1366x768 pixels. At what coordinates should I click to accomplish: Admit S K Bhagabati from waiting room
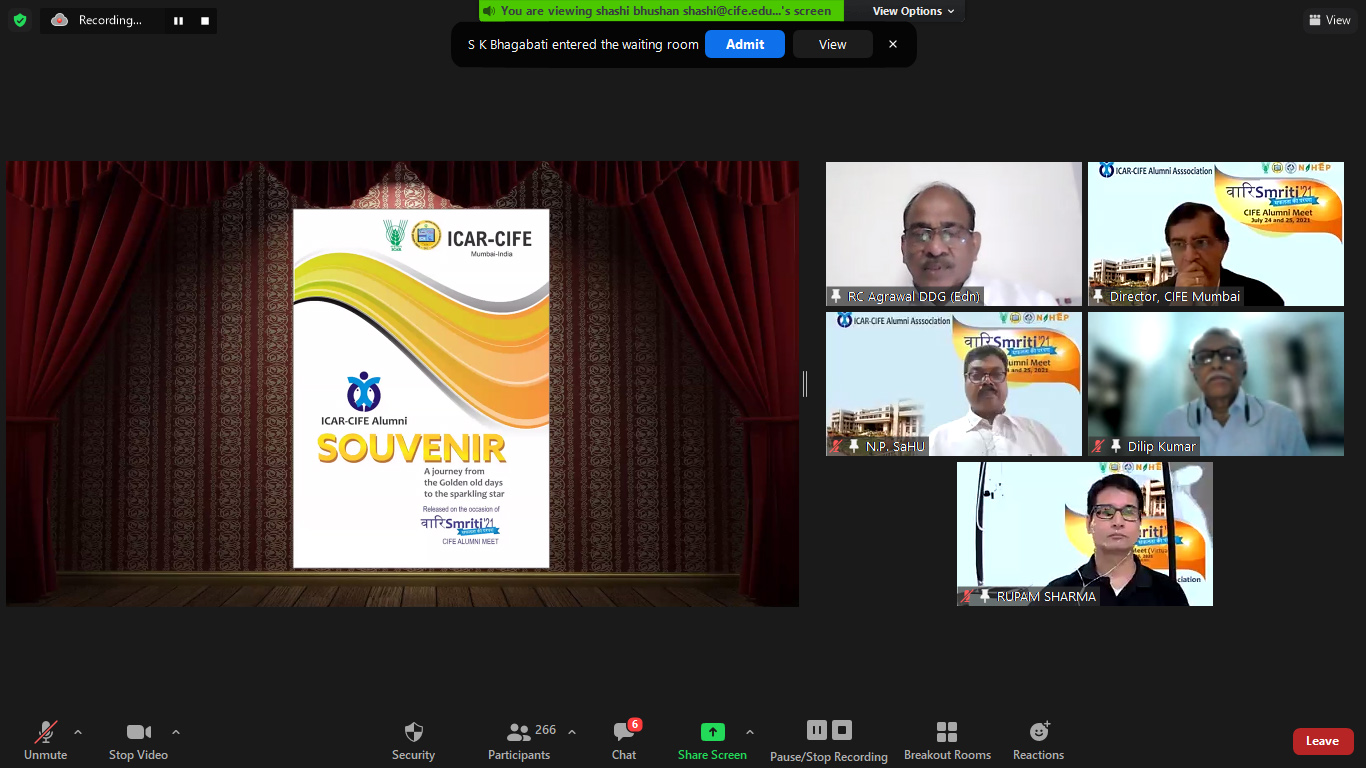point(744,44)
